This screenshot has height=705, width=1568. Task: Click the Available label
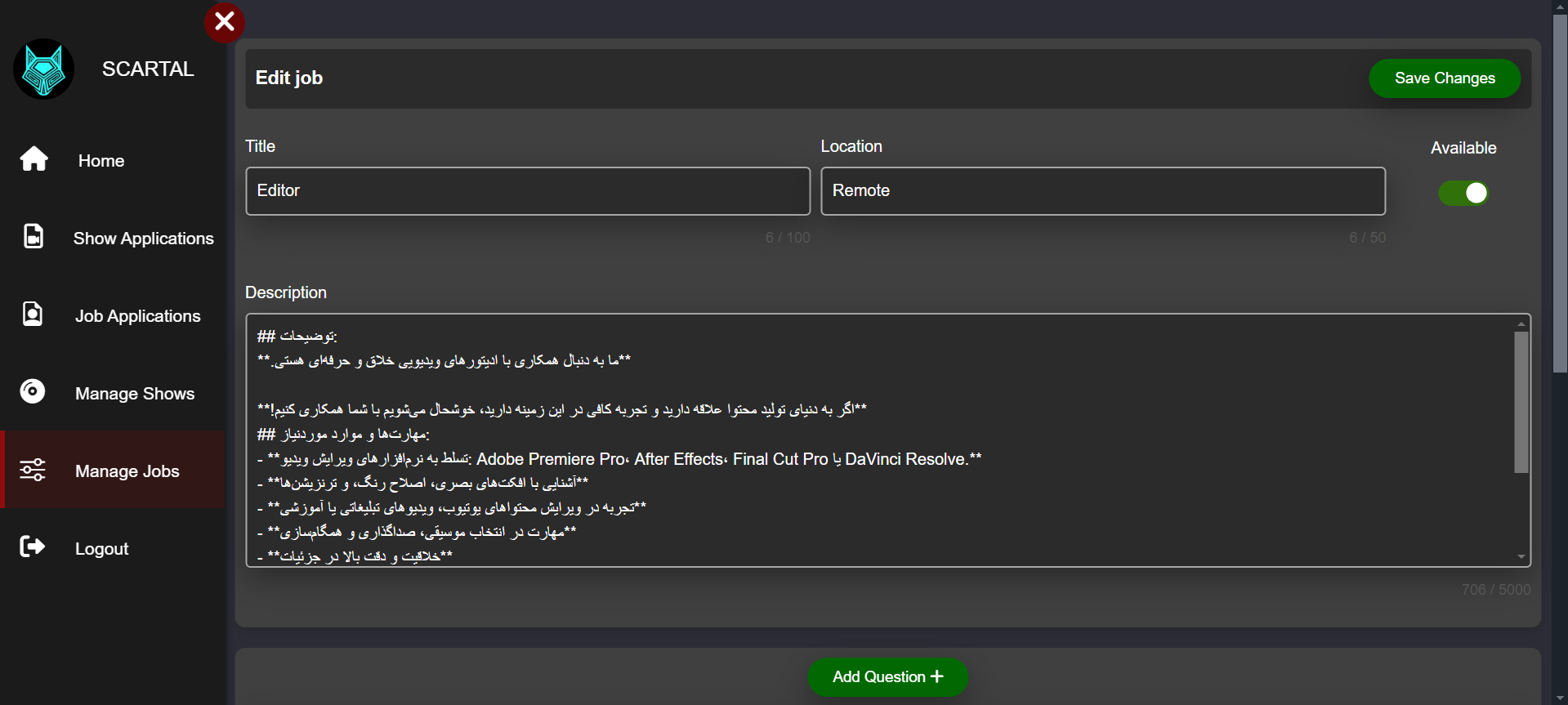(1463, 148)
